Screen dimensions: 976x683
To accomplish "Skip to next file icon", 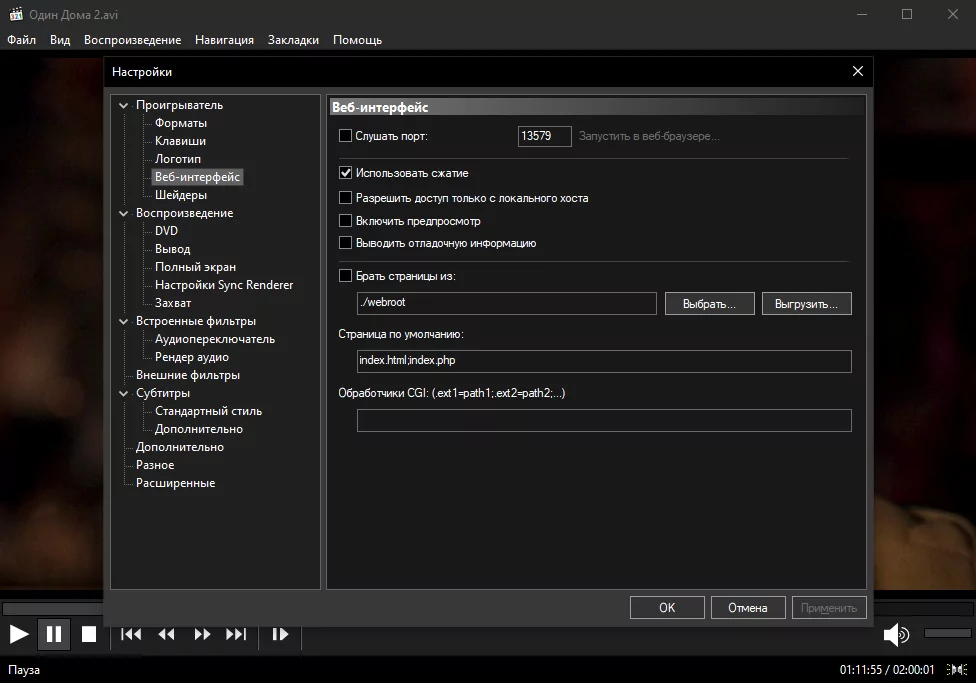I will point(236,634).
